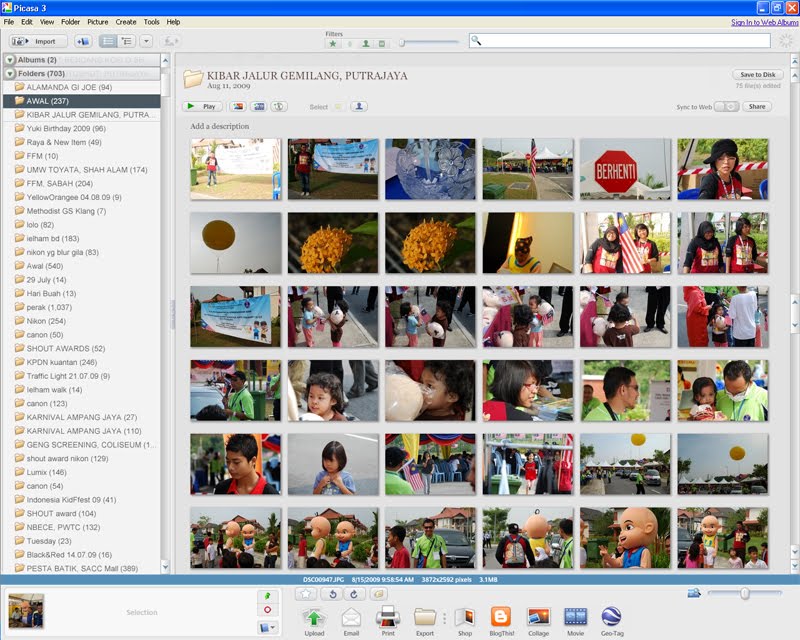The width and height of the screenshot is (800, 640).
Task: Click Save to Disk button
Action: [x=758, y=75]
